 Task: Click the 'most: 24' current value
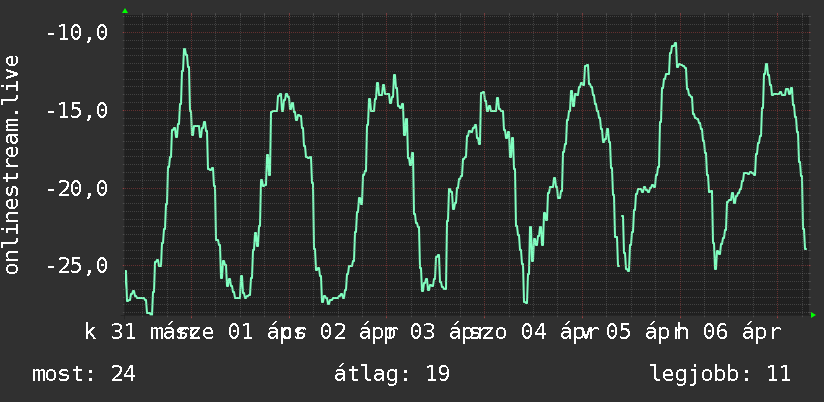pyautogui.click(x=84, y=374)
